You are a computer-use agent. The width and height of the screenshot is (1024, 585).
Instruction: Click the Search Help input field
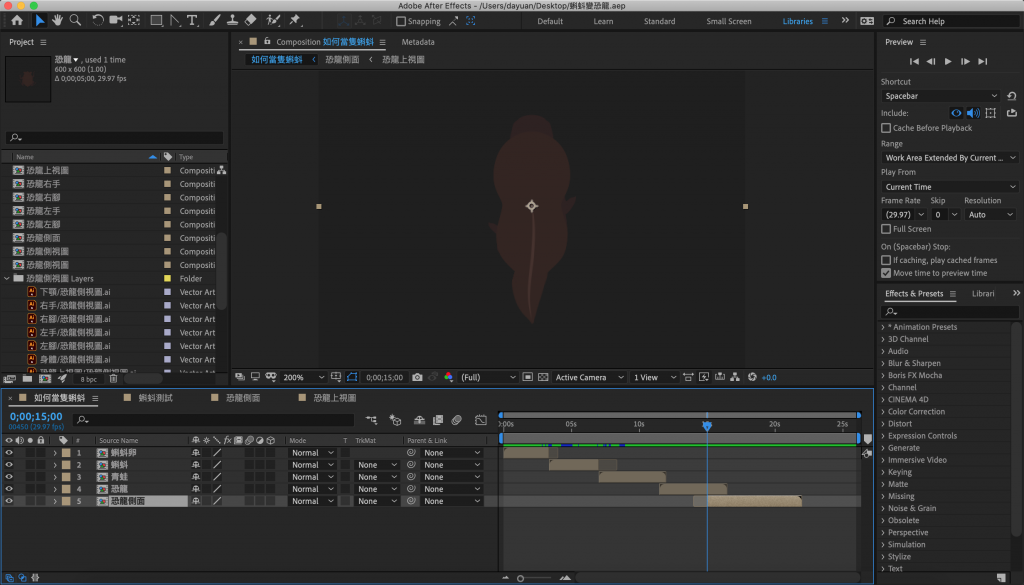[946, 21]
